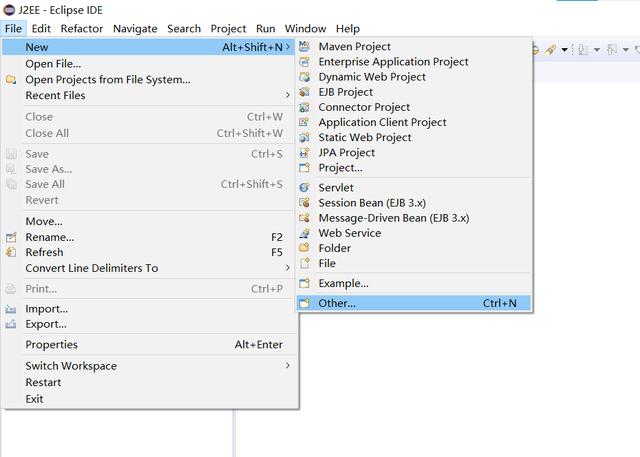The height and width of the screenshot is (457, 640).
Task: Expand the New submenu arrow
Action: point(288,47)
